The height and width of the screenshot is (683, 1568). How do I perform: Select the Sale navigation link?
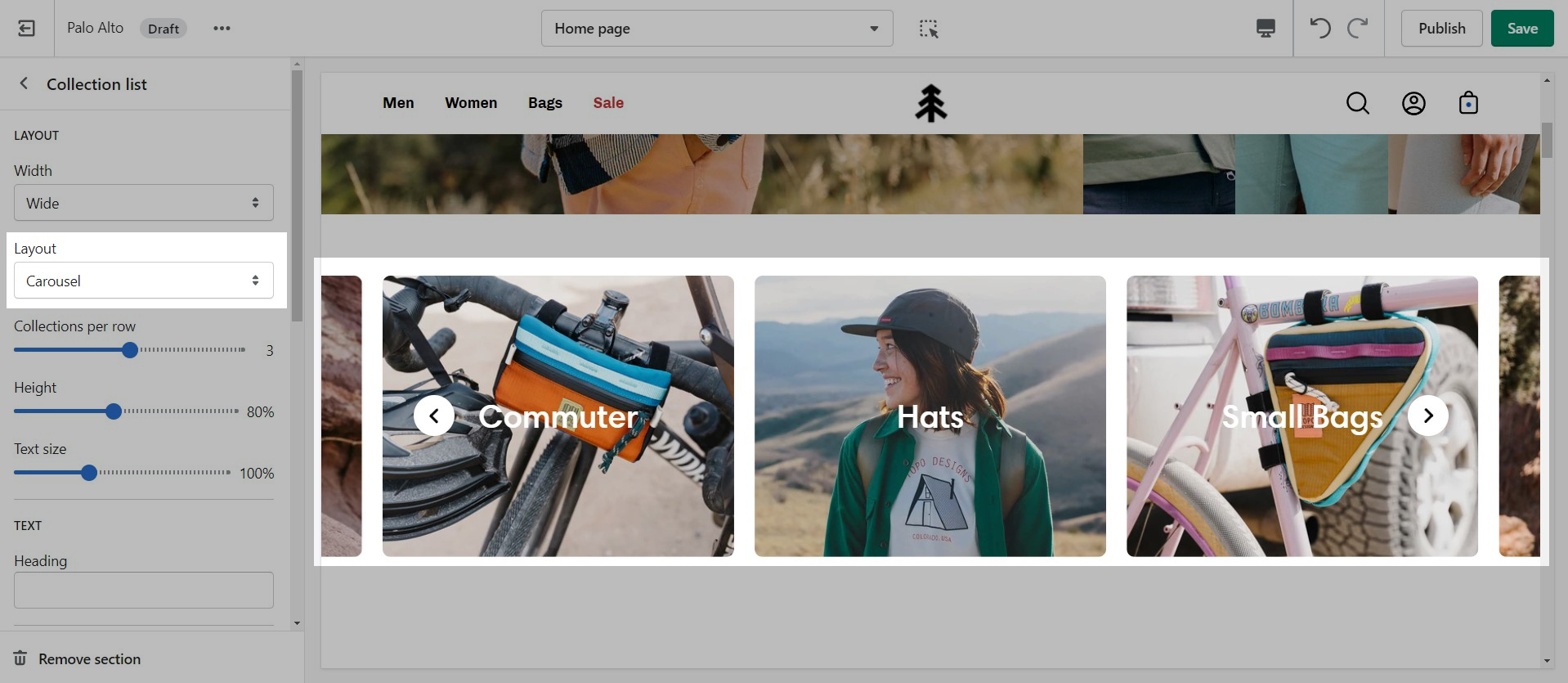coord(608,103)
